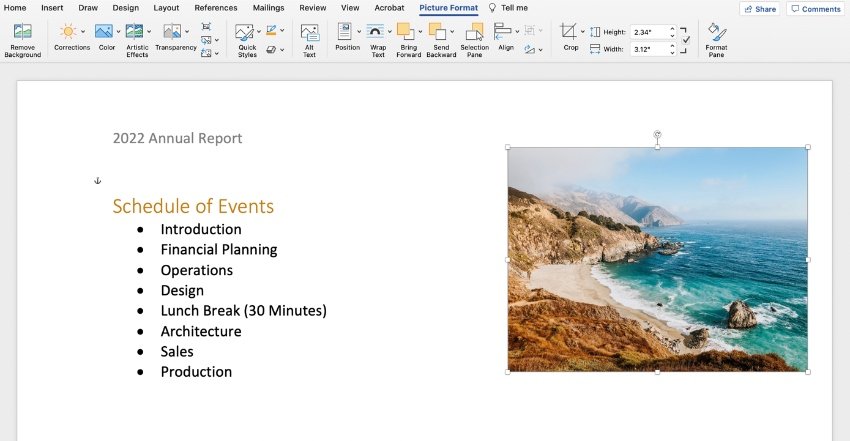Expand the Transparency dropdown arrow
The height and width of the screenshot is (441, 850).
click(187, 31)
